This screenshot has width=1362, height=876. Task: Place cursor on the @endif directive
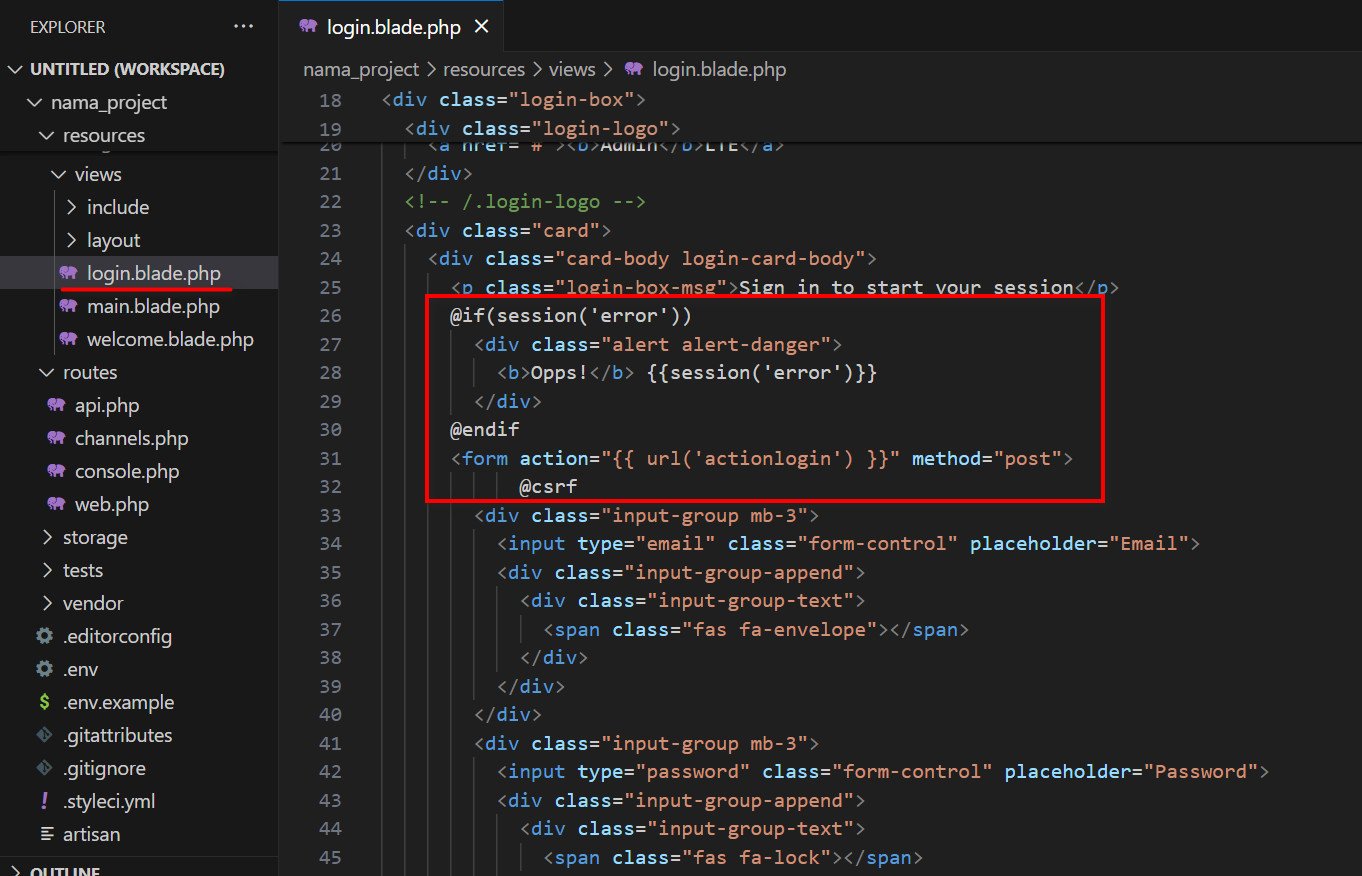pos(484,430)
